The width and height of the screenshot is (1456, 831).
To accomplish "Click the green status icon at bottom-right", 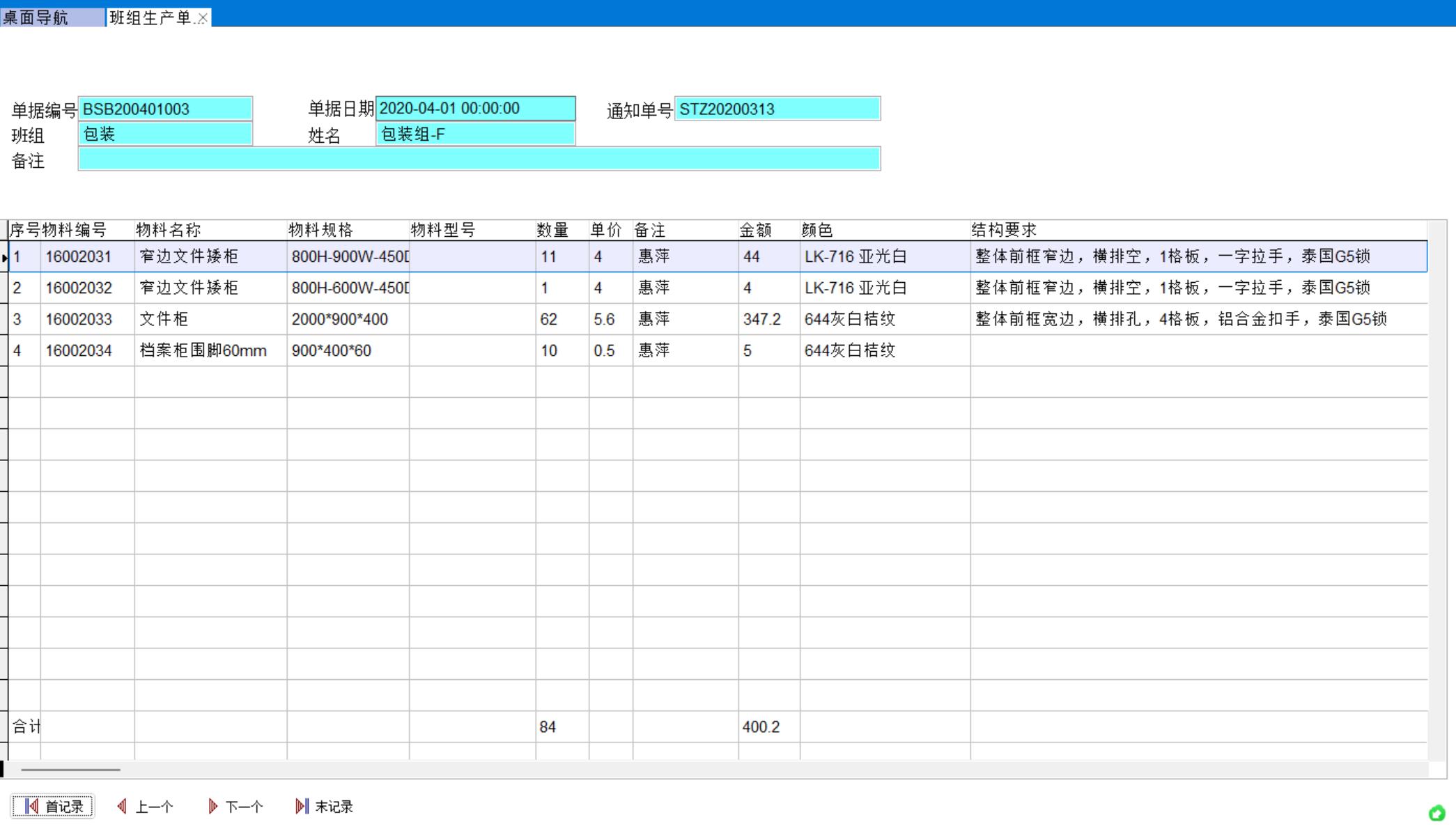I will pyautogui.click(x=1436, y=813).
